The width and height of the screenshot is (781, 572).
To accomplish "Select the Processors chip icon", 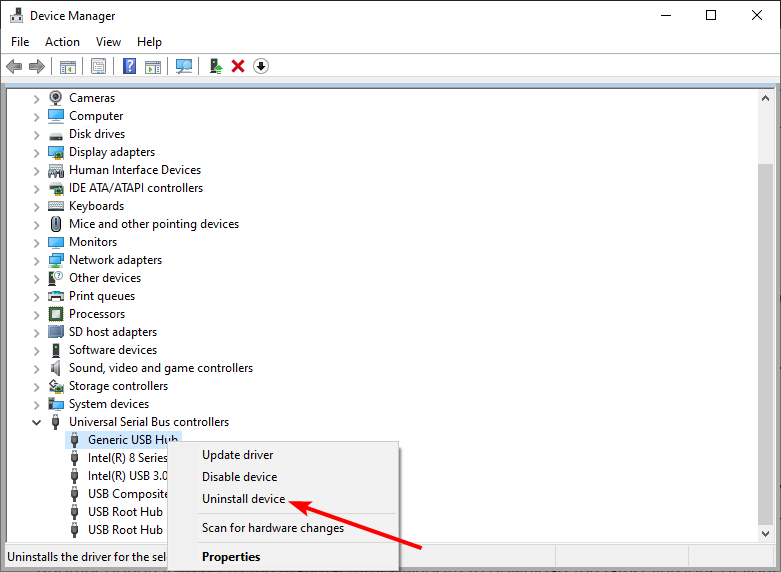I will click(x=56, y=314).
